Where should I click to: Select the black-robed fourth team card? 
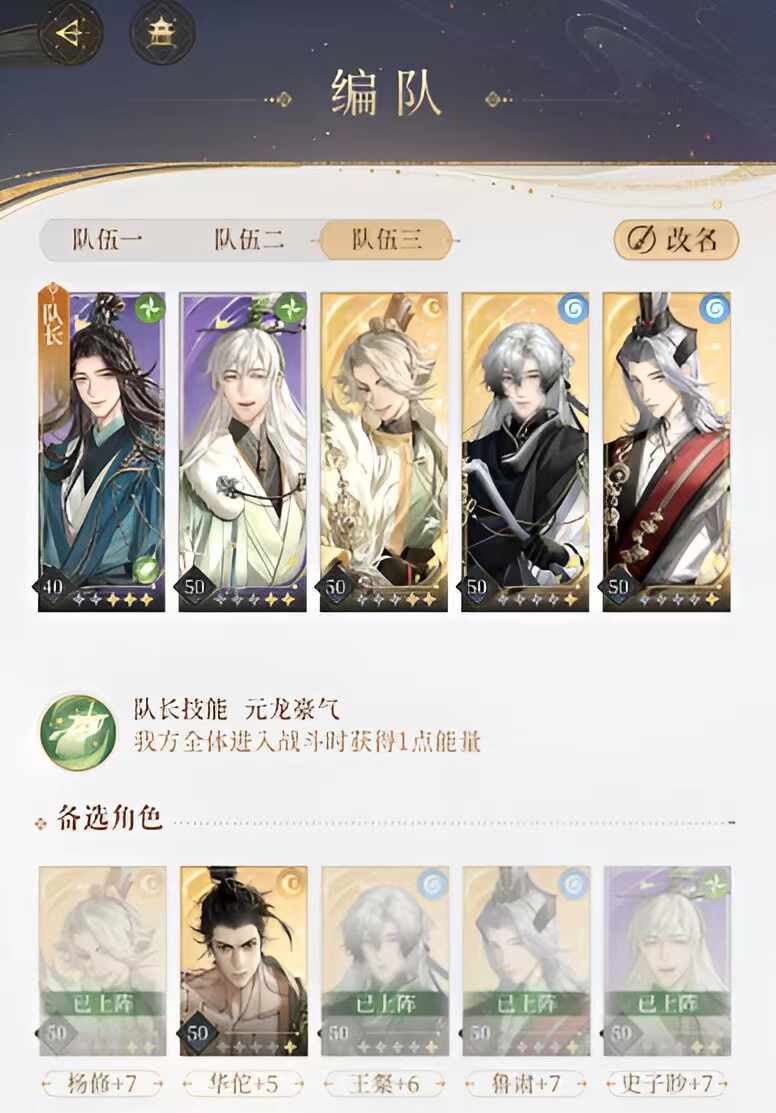(525, 452)
